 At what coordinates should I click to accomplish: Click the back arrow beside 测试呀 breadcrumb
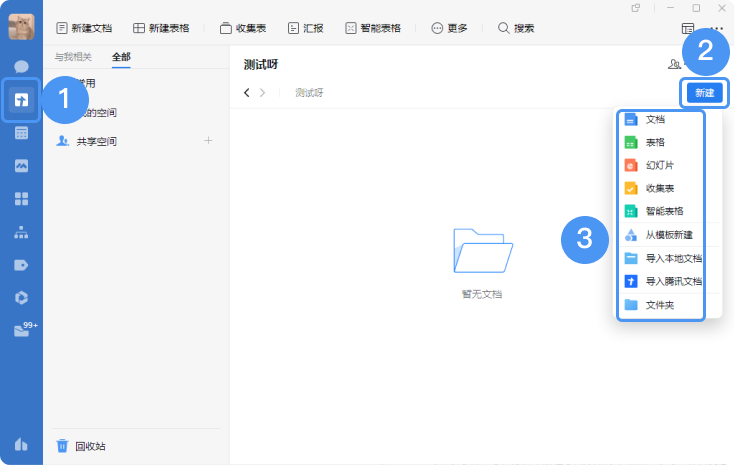click(247, 93)
